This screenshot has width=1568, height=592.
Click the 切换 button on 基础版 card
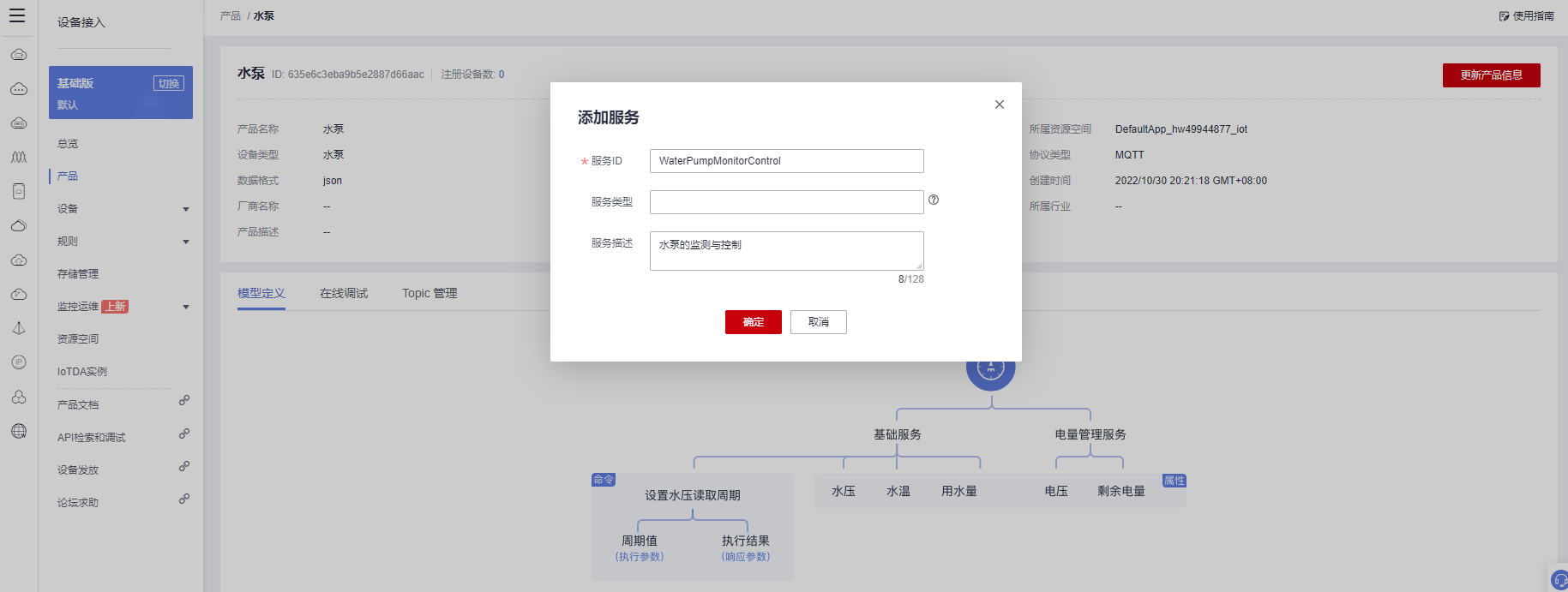(x=169, y=83)
